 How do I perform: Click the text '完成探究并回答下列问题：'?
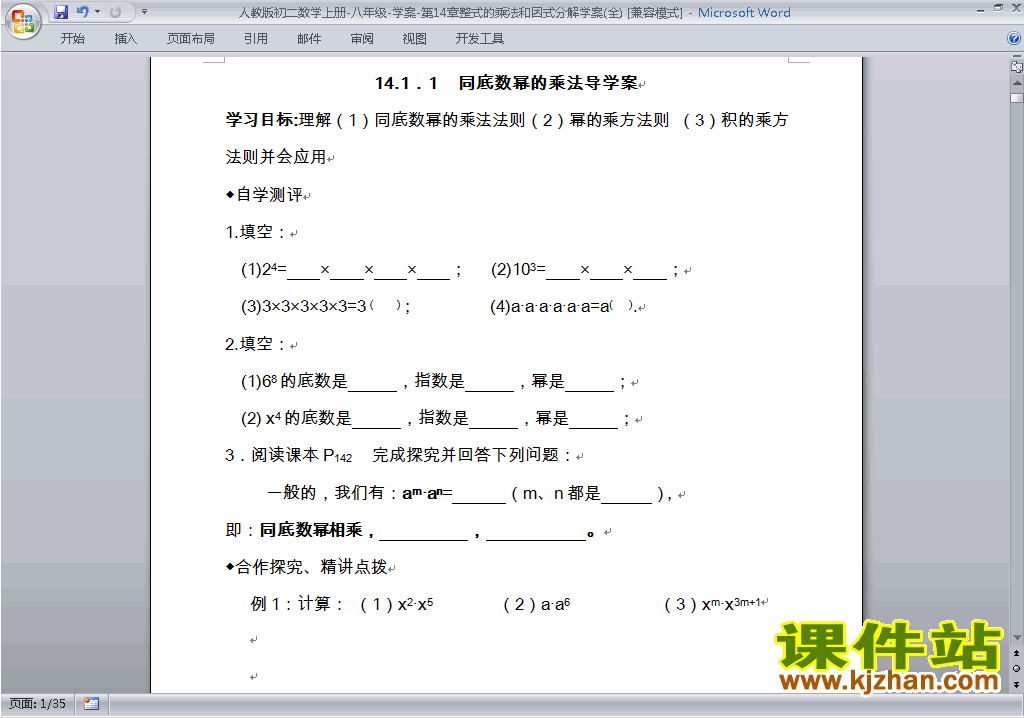[472, 455]
